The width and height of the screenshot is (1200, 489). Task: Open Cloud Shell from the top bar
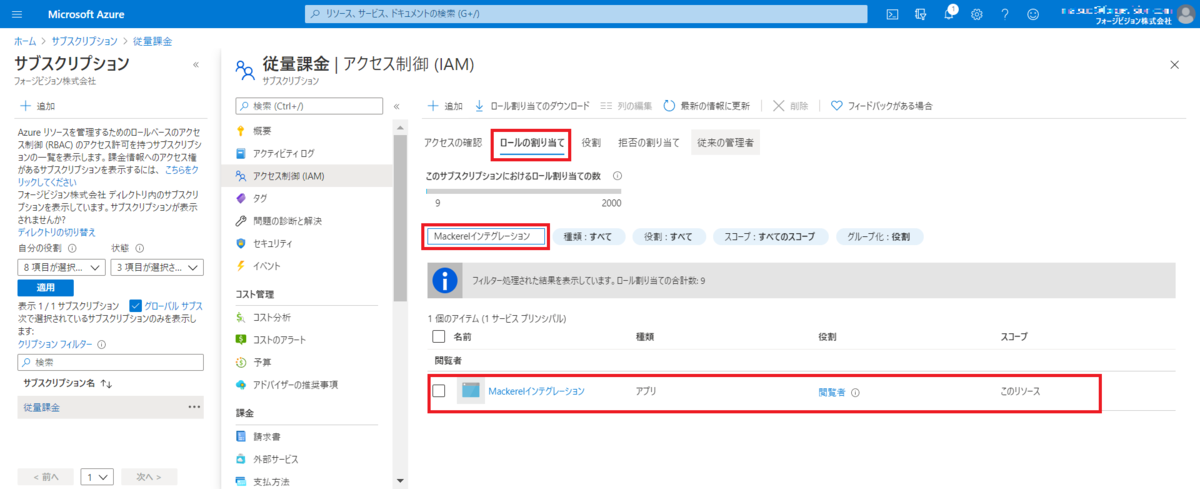tap(892, 14)
